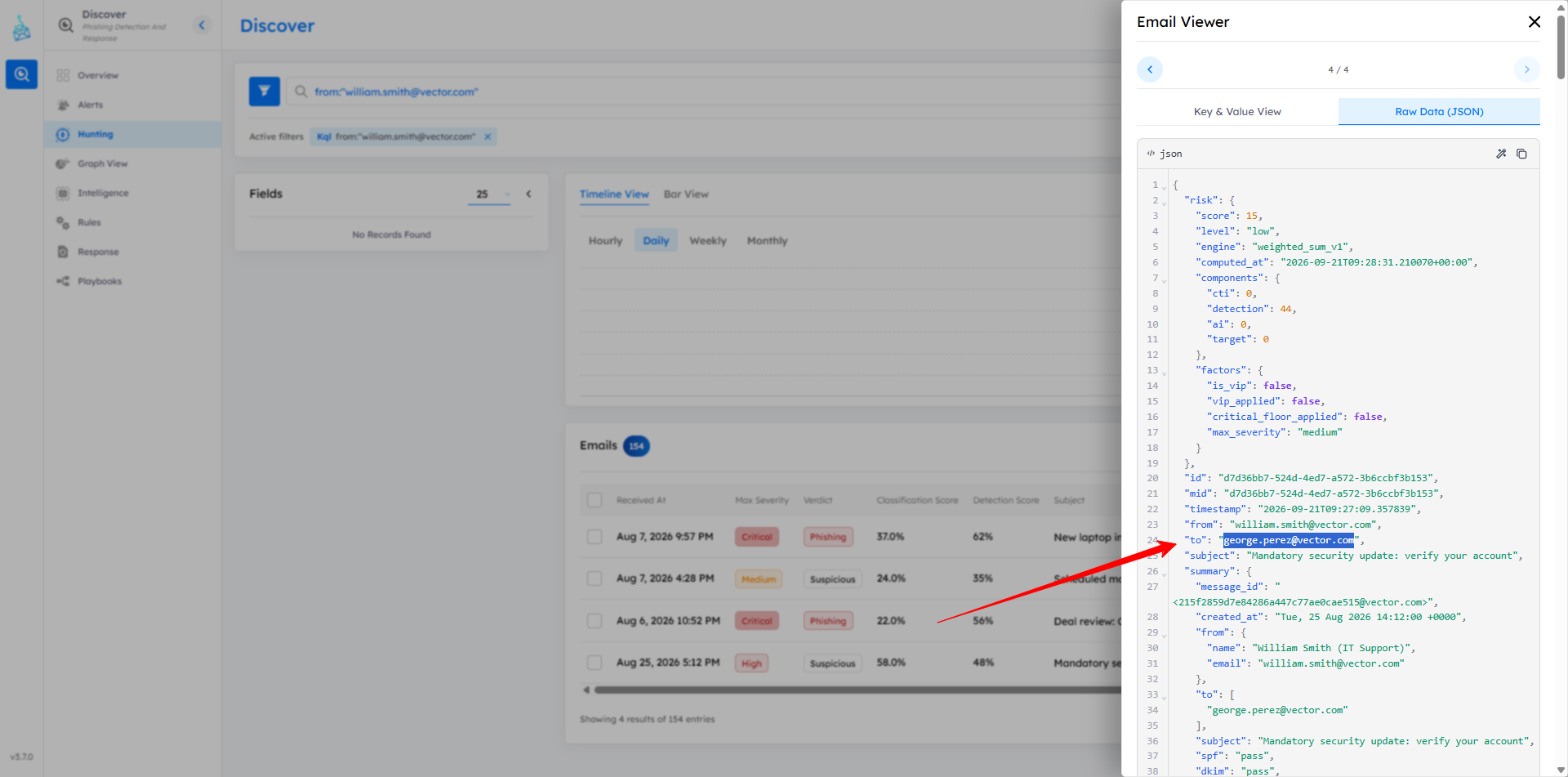Check the Aug 25, 2026 5:12 PM email
The width and height of the screenshot is (1568, 777).
[595, 663]
